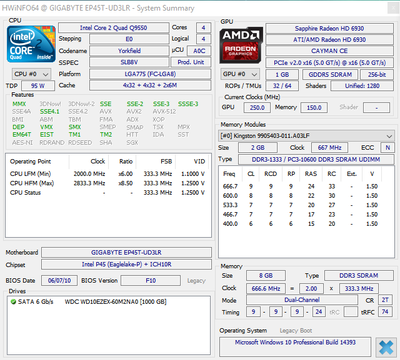Click the BIOS Date 06/07/10 field

point(59,280)
